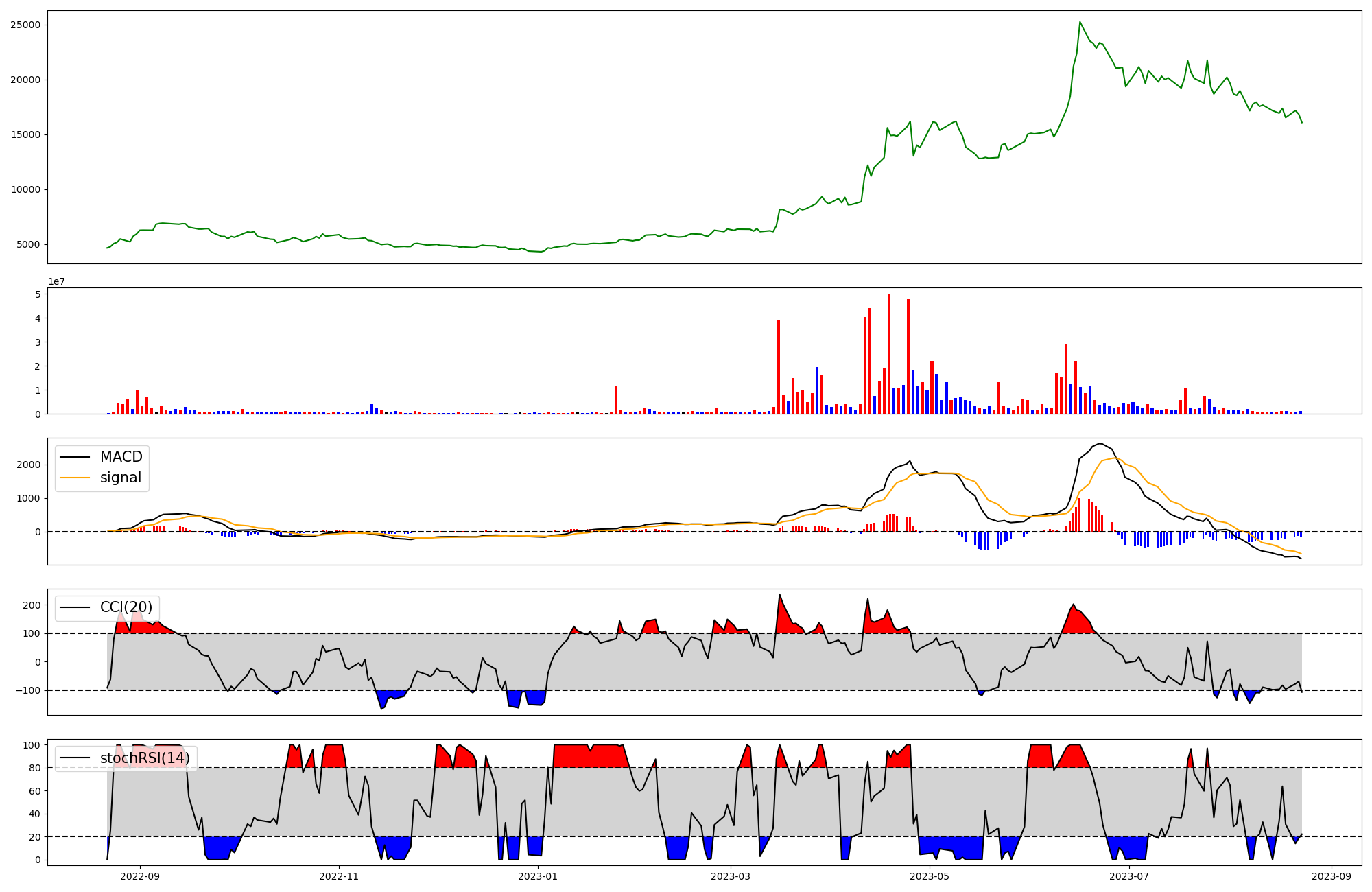Click the 2023-01 x-axis date label
The width and height of the screenshot is (1372, 892).
tap(538, 876)
